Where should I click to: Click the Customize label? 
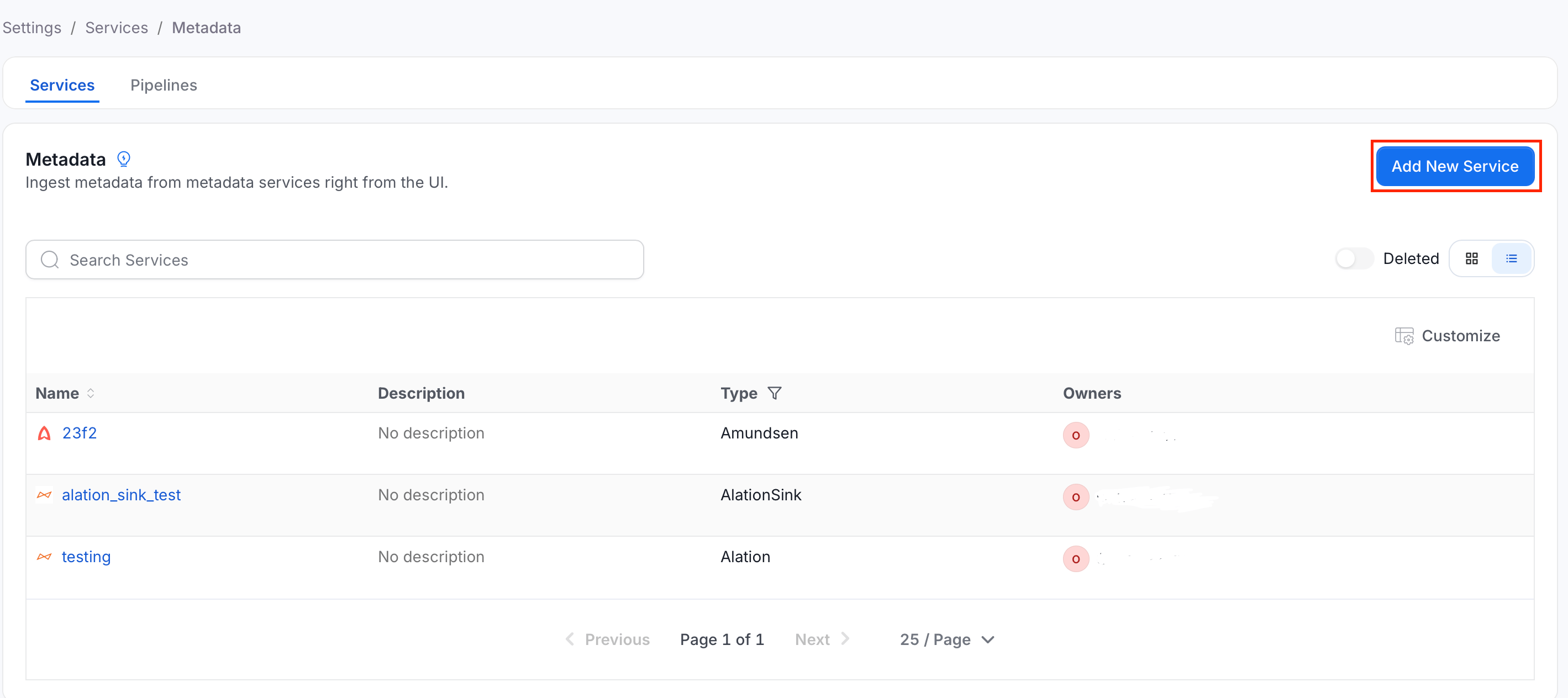1460,336
